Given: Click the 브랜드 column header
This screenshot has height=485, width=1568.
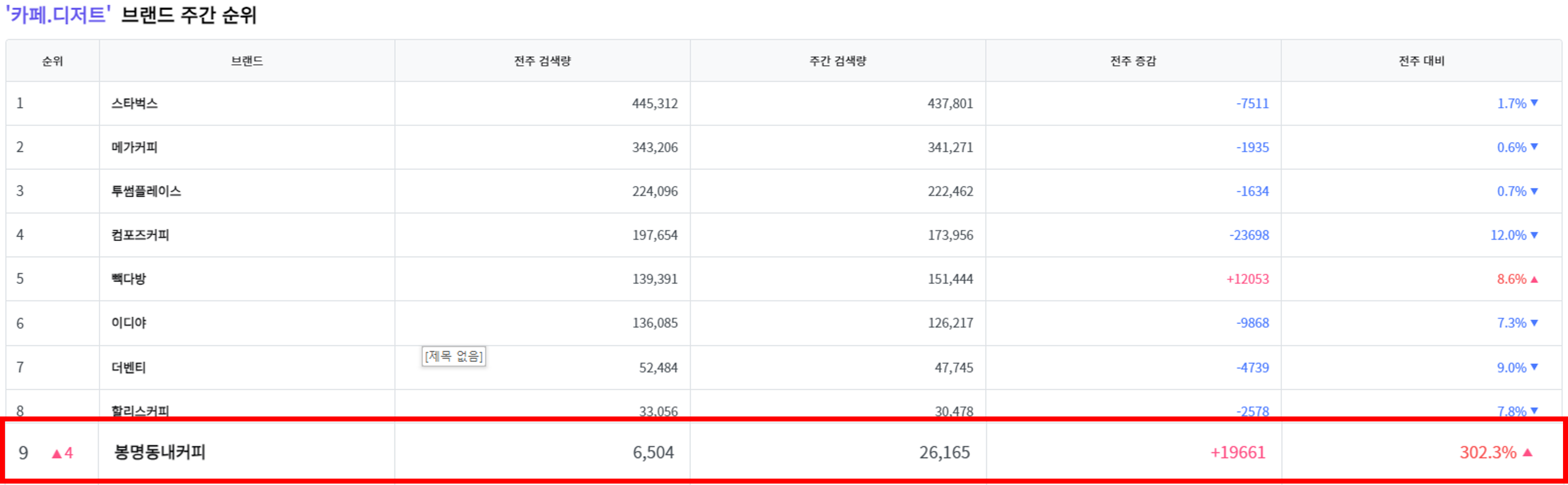Looking at the screenshot, I should [247, 61].
